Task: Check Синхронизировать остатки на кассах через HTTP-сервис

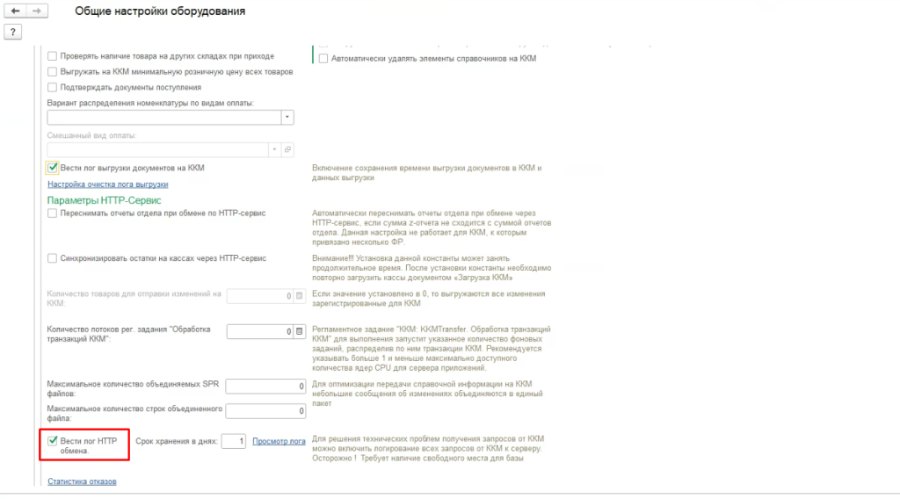Action: coord(52,258)
